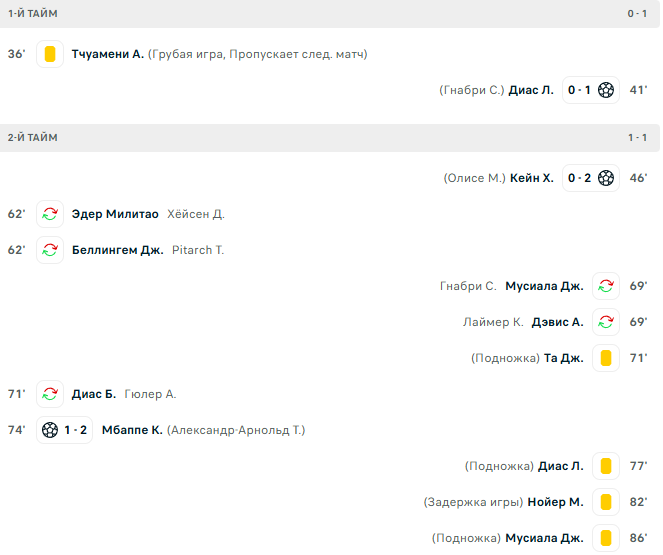Viewport: 663px width, 555px height.
Task: Click yellow card icon for Нойер М.
Action: click(x=605, y=502)
